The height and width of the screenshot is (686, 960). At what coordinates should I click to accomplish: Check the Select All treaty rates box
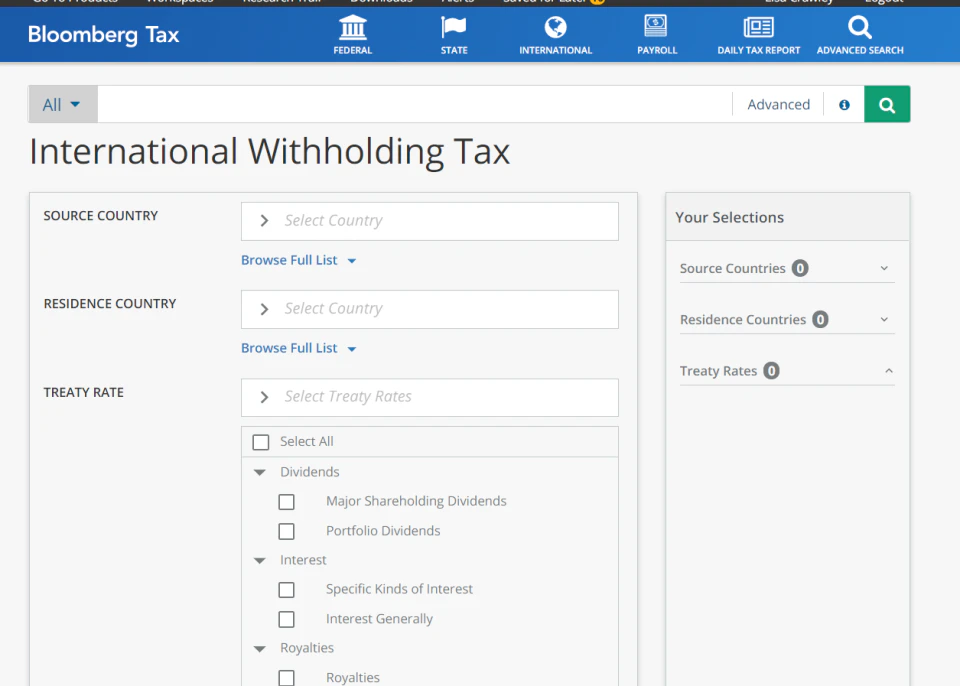[261, 441]
